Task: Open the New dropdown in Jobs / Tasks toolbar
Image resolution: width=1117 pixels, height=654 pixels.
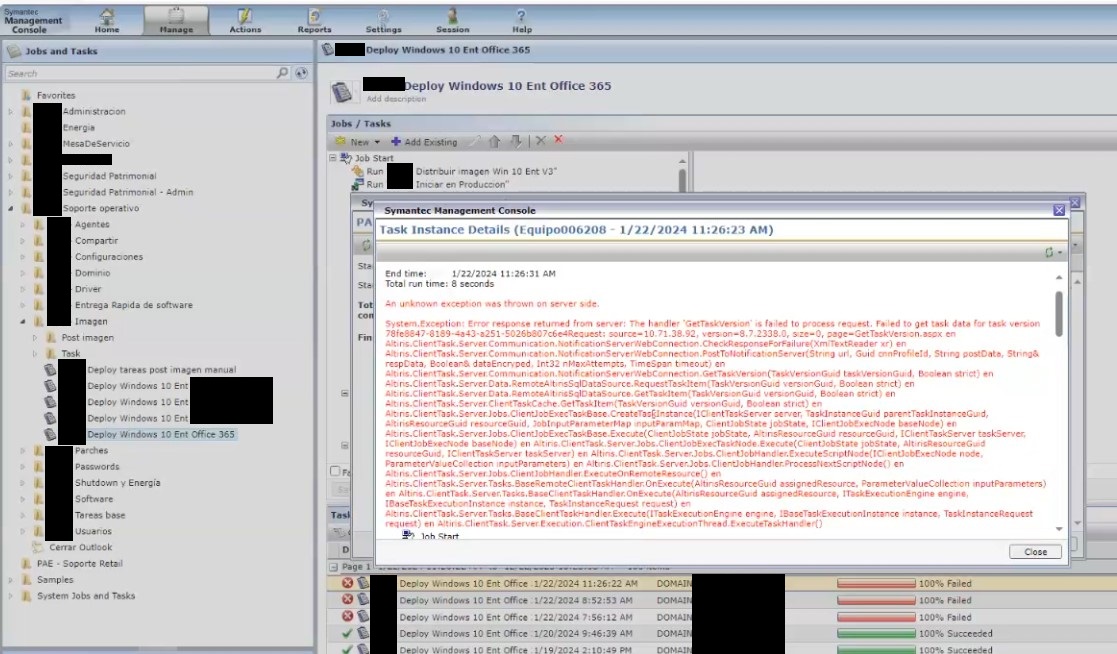Action: [358, 142]
